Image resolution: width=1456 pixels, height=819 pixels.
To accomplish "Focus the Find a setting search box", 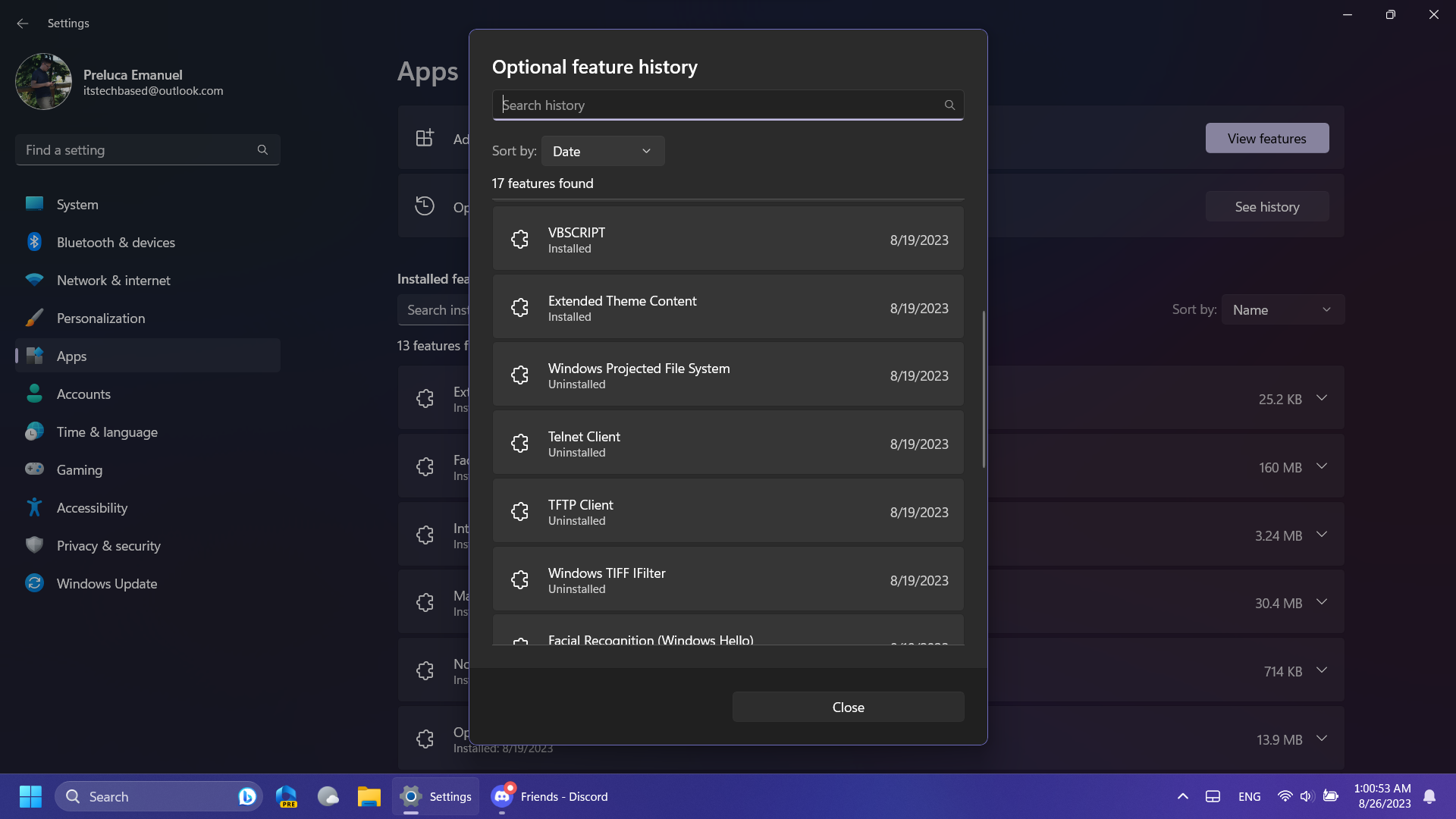I will [148, 150].
